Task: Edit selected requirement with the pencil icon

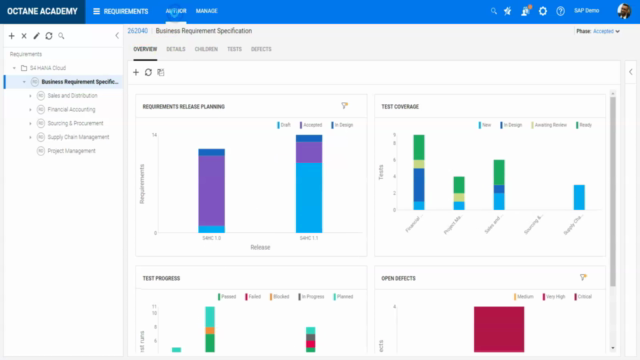Action: (36, 36)
